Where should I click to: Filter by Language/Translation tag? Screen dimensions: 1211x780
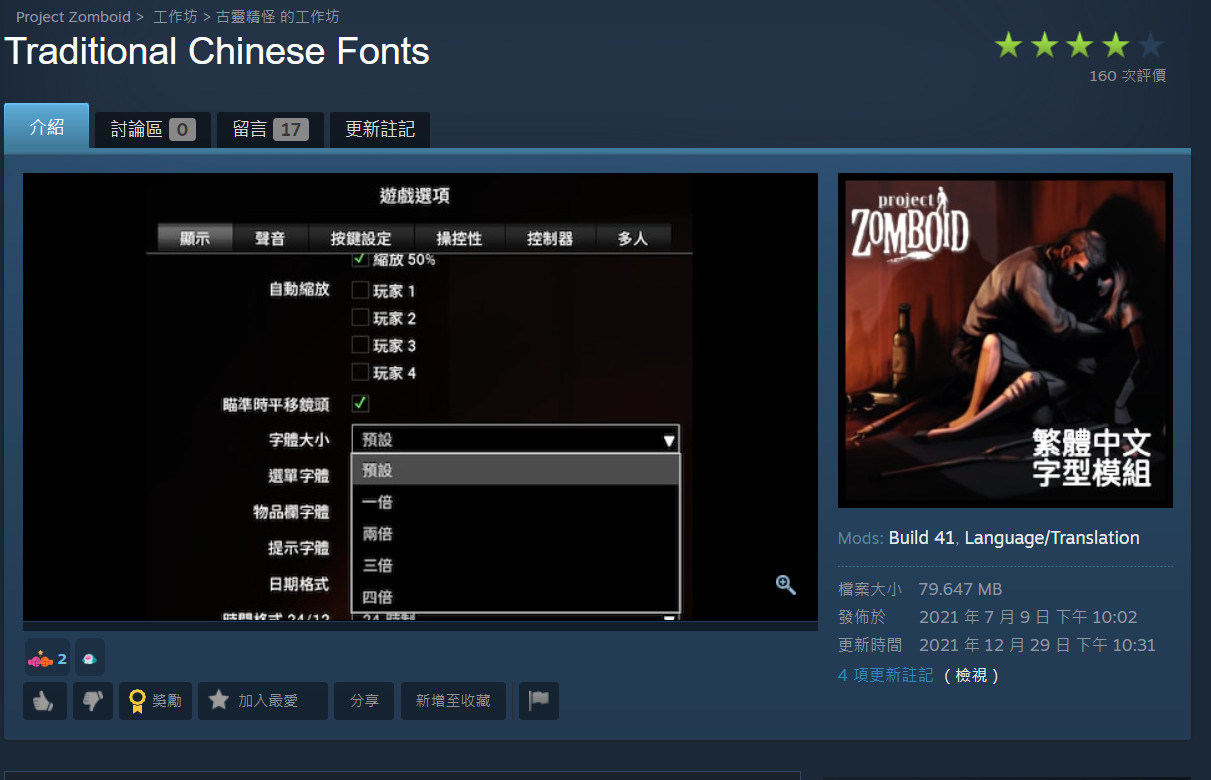click(x=1052, y=538)
